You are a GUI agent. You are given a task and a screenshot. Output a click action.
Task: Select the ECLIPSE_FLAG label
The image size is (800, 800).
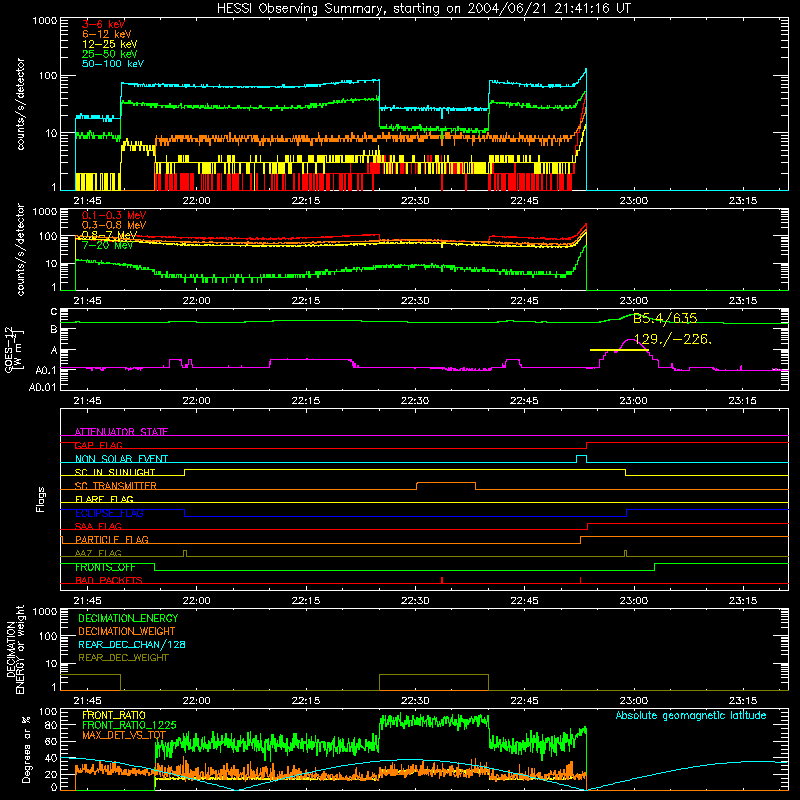109,513
